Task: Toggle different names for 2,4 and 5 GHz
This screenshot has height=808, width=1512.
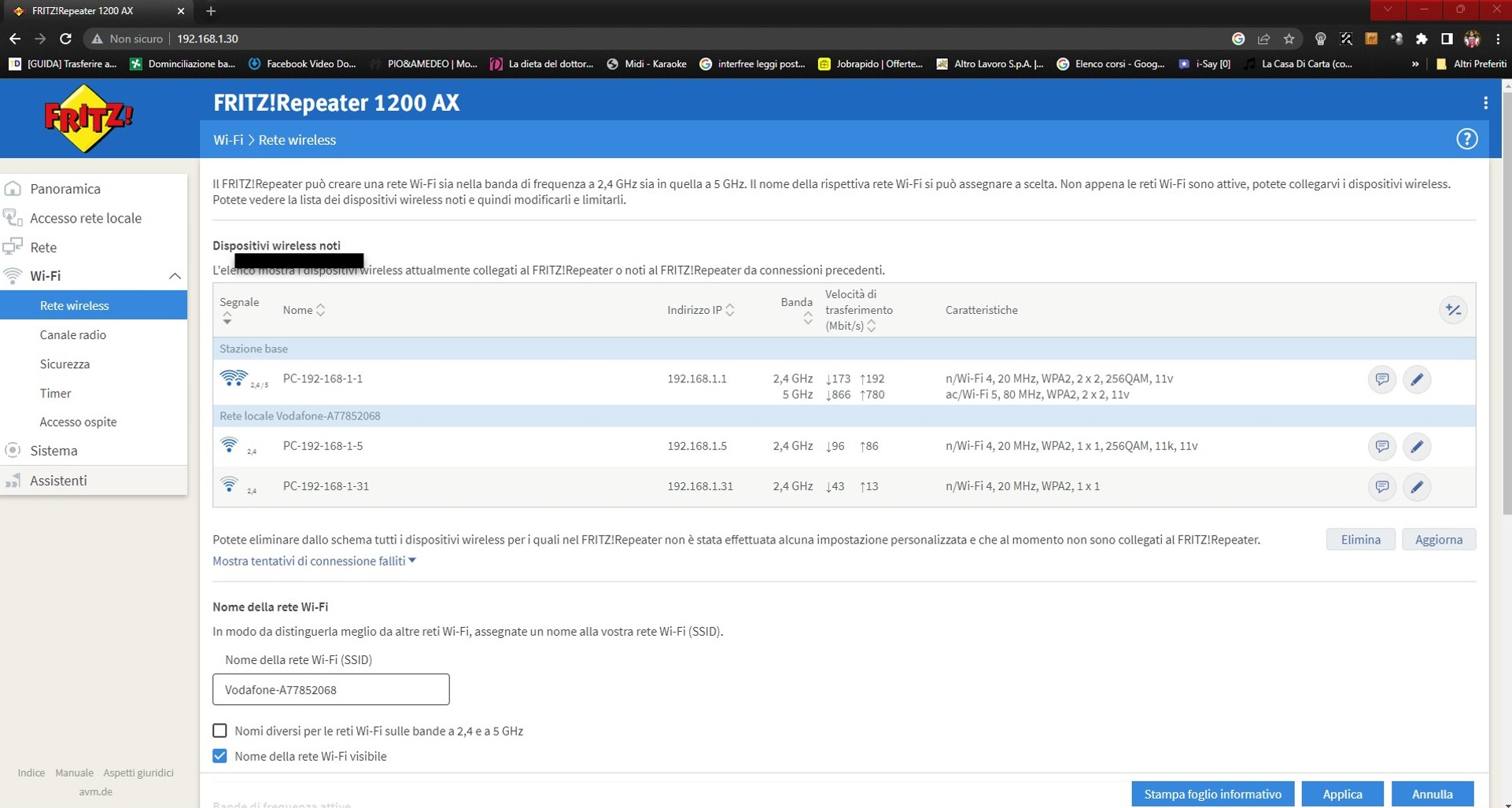Action: click(x=219, y=731)
